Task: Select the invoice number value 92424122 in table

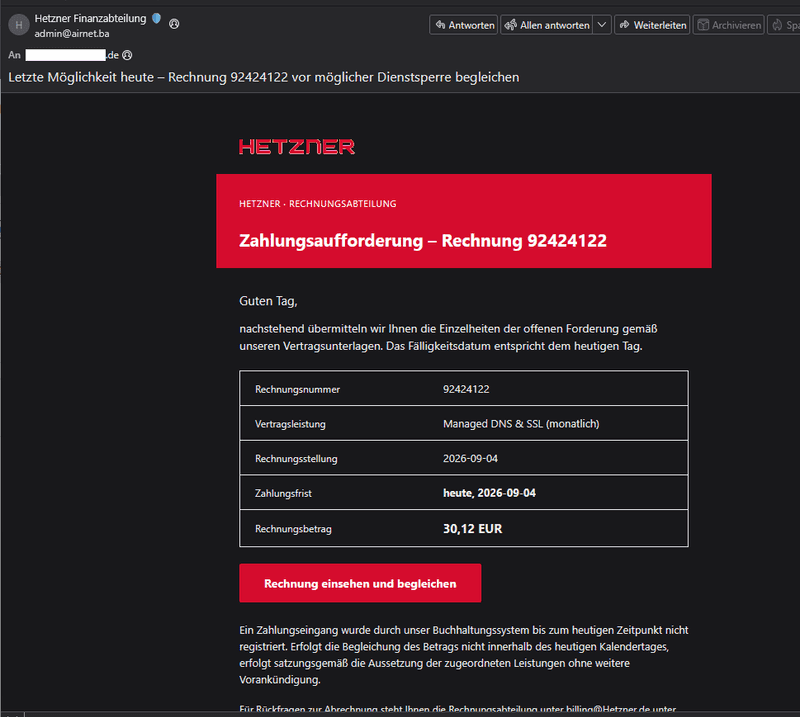Action: pyautogui.click(x=466, y=389)
